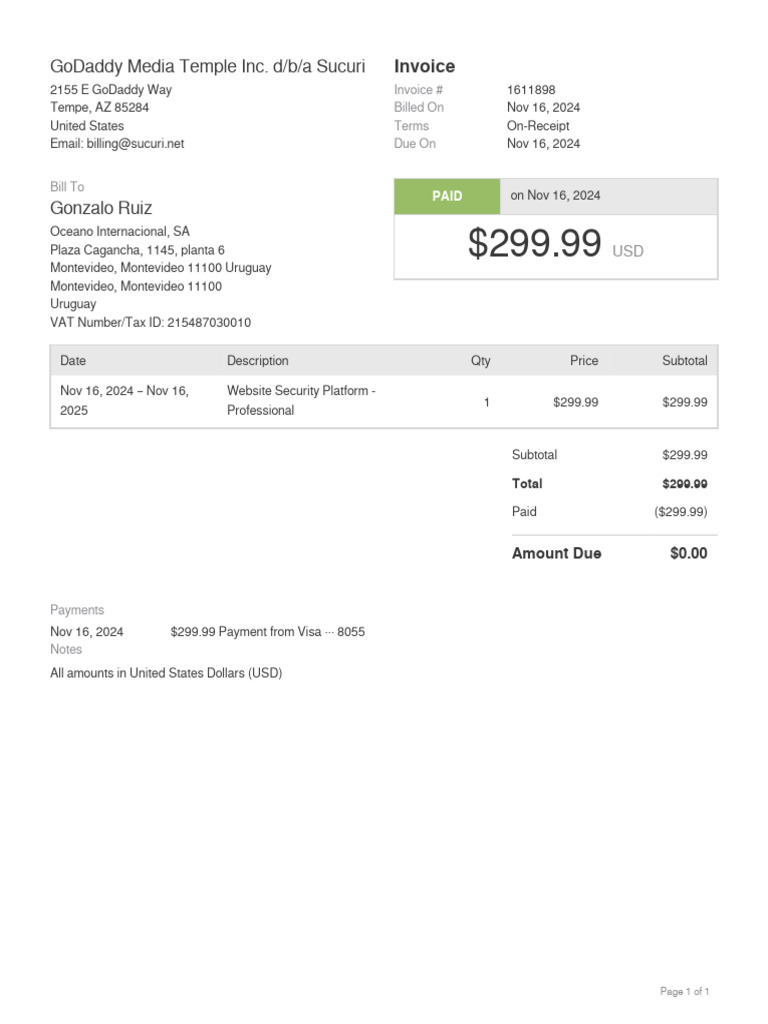
Task: Click the Payments section label
Action: point(77,610)
